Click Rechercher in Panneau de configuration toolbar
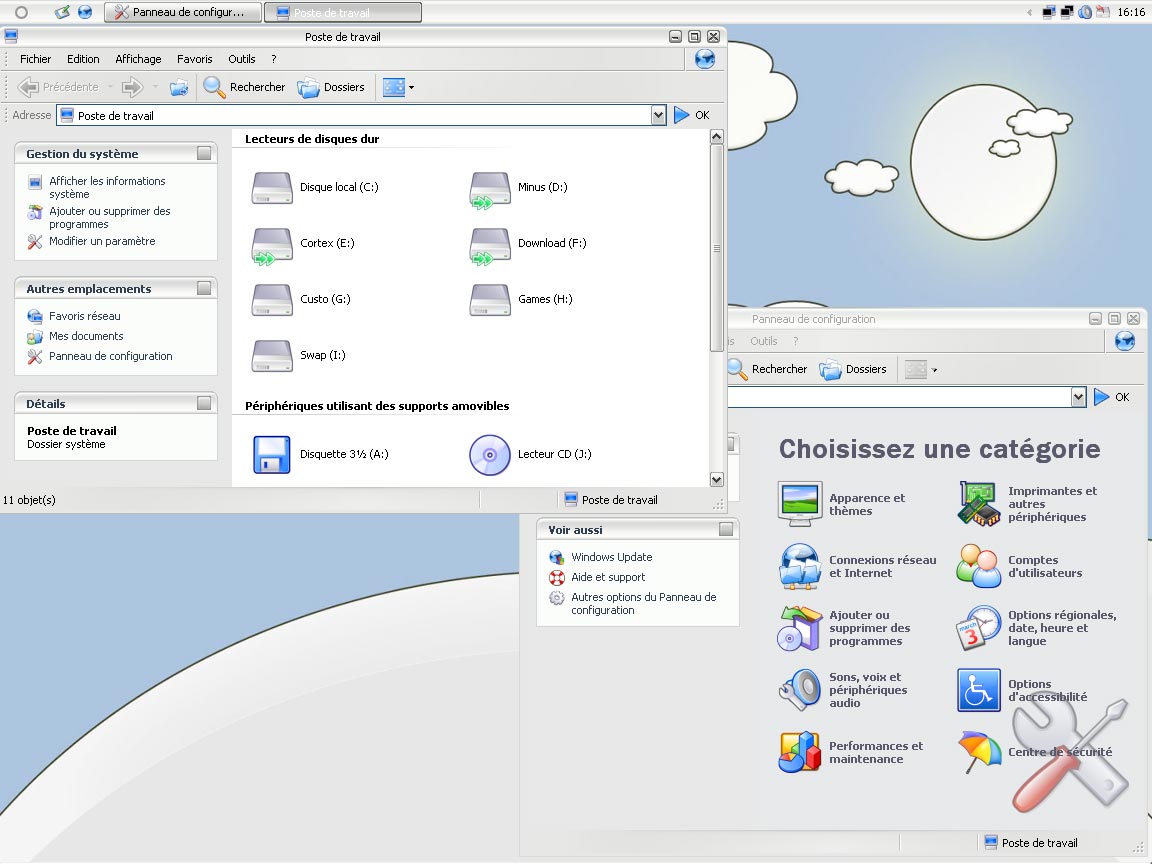 768,369
